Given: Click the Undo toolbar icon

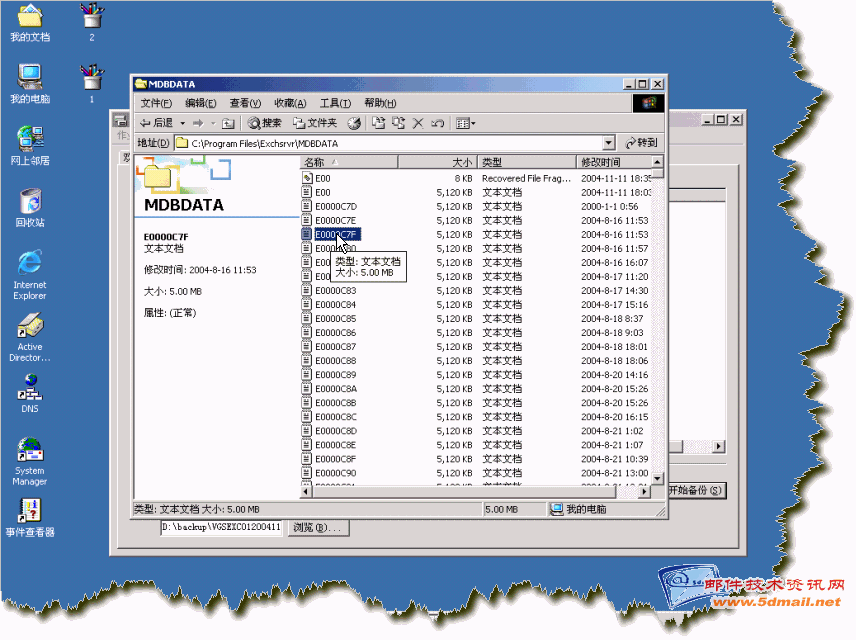Looking at the screenshot, I should 439,123.
